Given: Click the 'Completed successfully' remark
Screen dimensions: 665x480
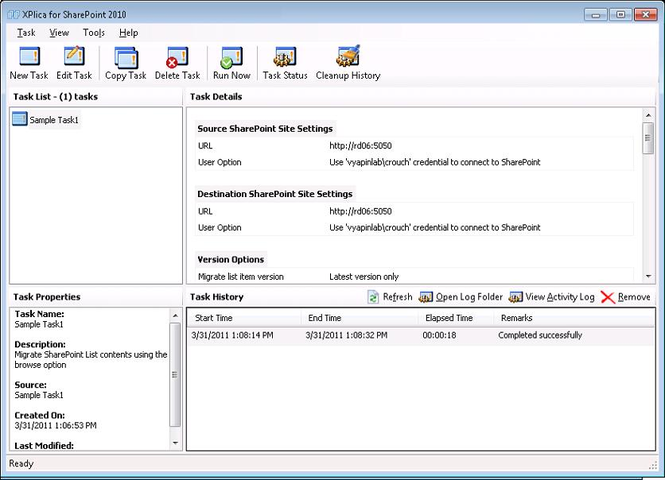Looking at the screenshot, I should tap(540, 335).
